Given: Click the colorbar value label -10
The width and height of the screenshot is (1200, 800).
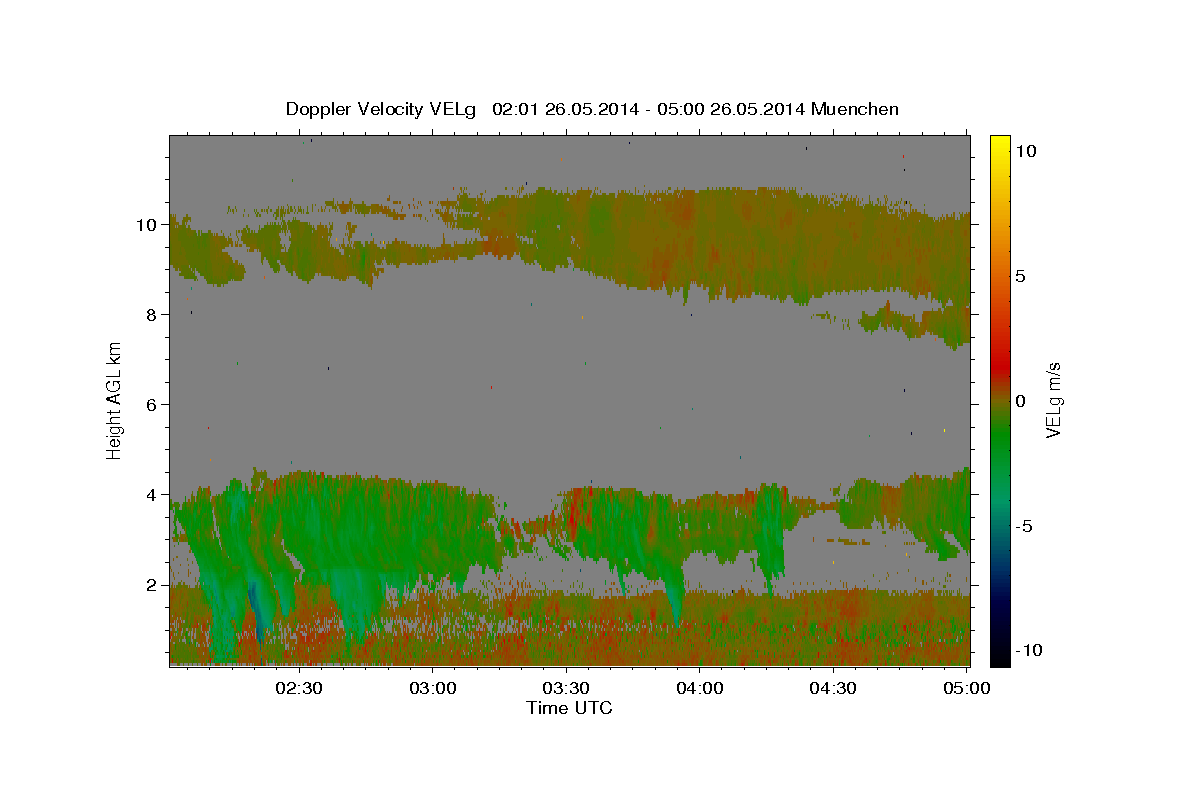Looking at the screenshot, I should tap(1029, 650).
